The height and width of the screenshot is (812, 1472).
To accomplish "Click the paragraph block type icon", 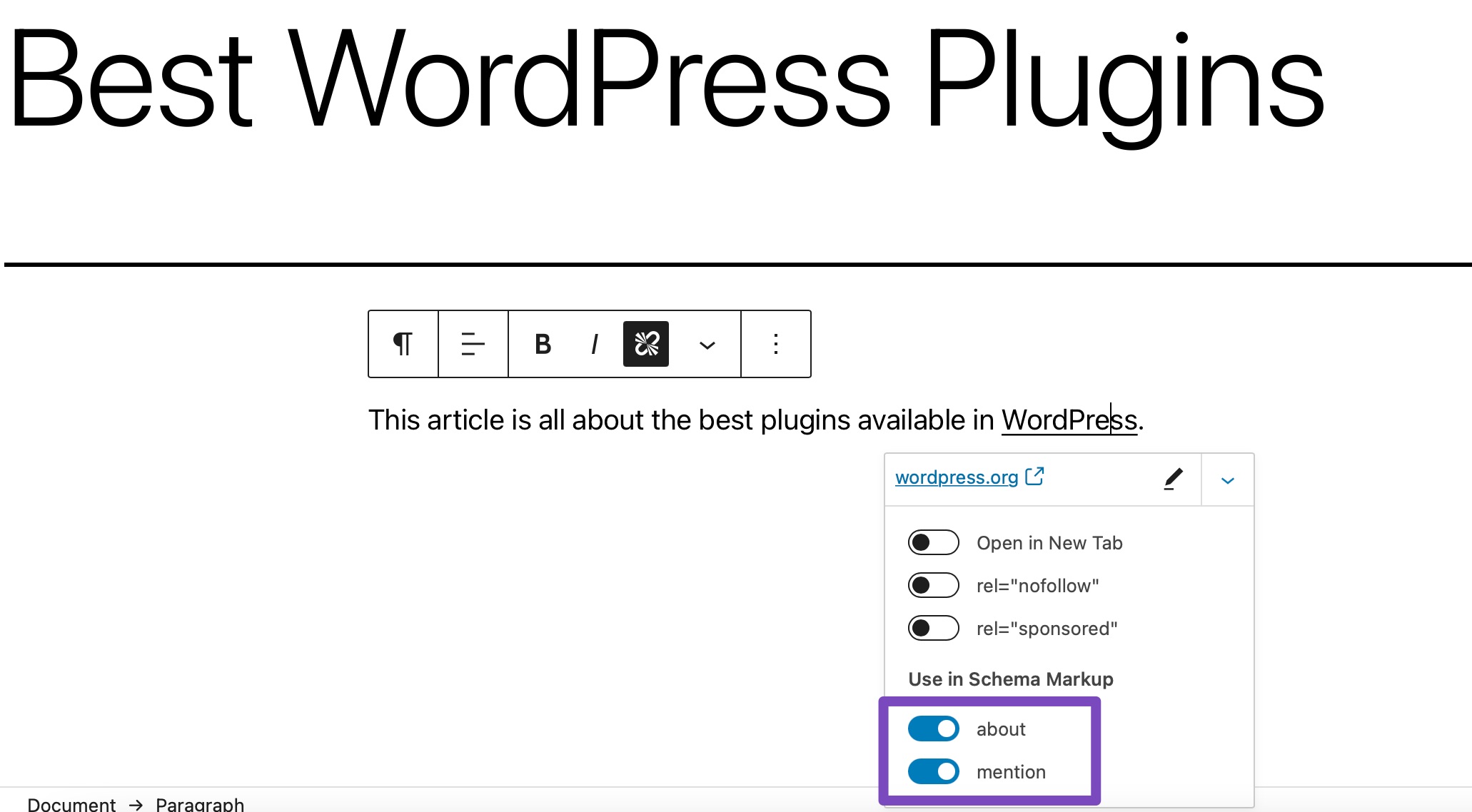I will pos(403,344).
